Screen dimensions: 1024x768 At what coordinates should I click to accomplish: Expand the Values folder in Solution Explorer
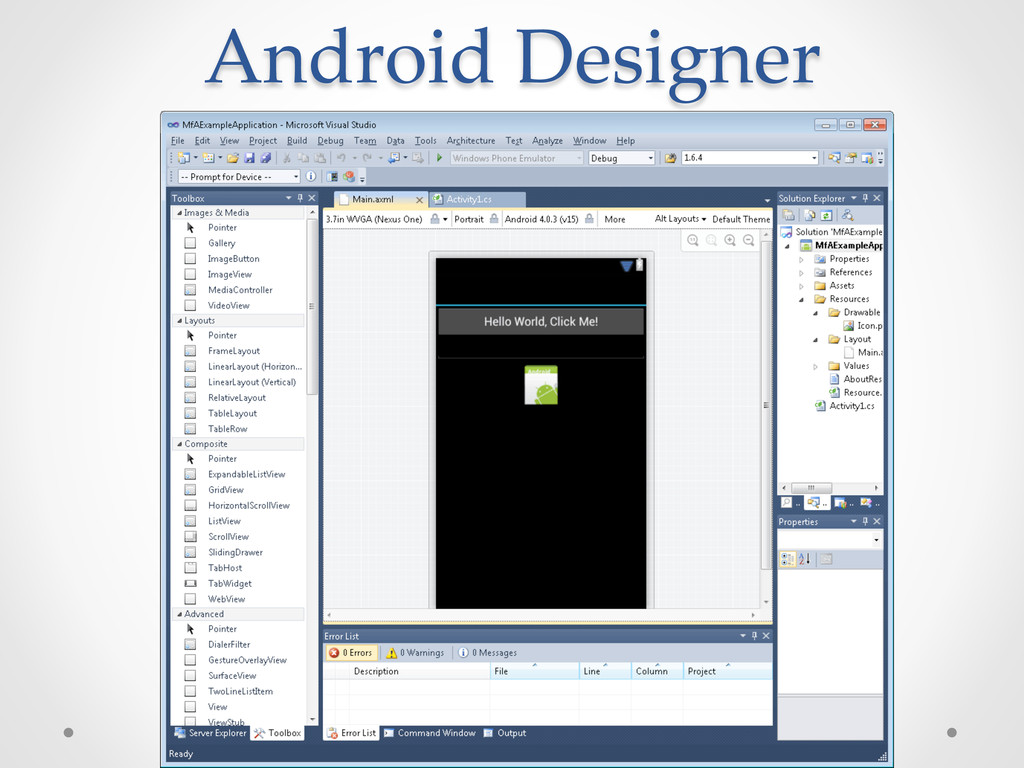(815, 366)
